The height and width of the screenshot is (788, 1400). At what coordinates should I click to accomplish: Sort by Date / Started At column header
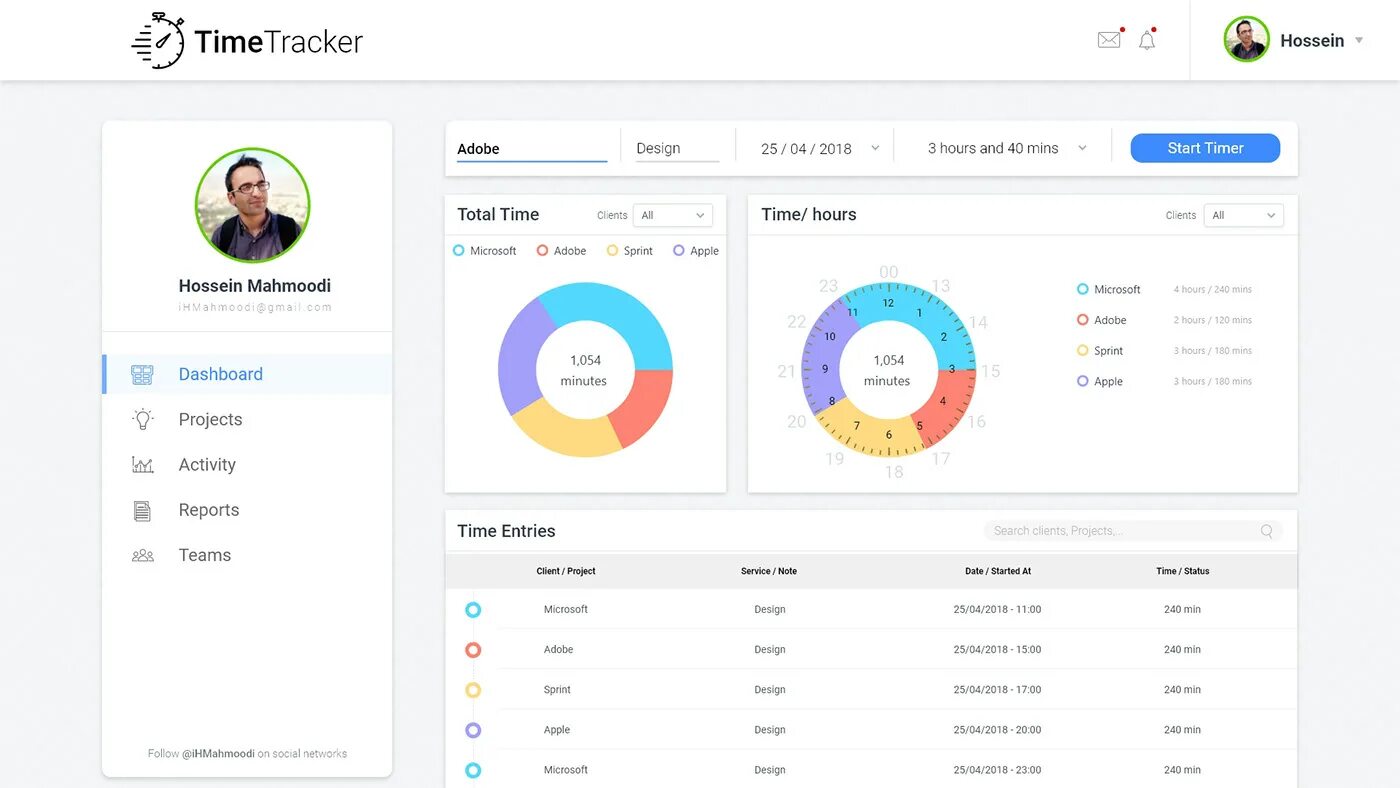(998, 571)
